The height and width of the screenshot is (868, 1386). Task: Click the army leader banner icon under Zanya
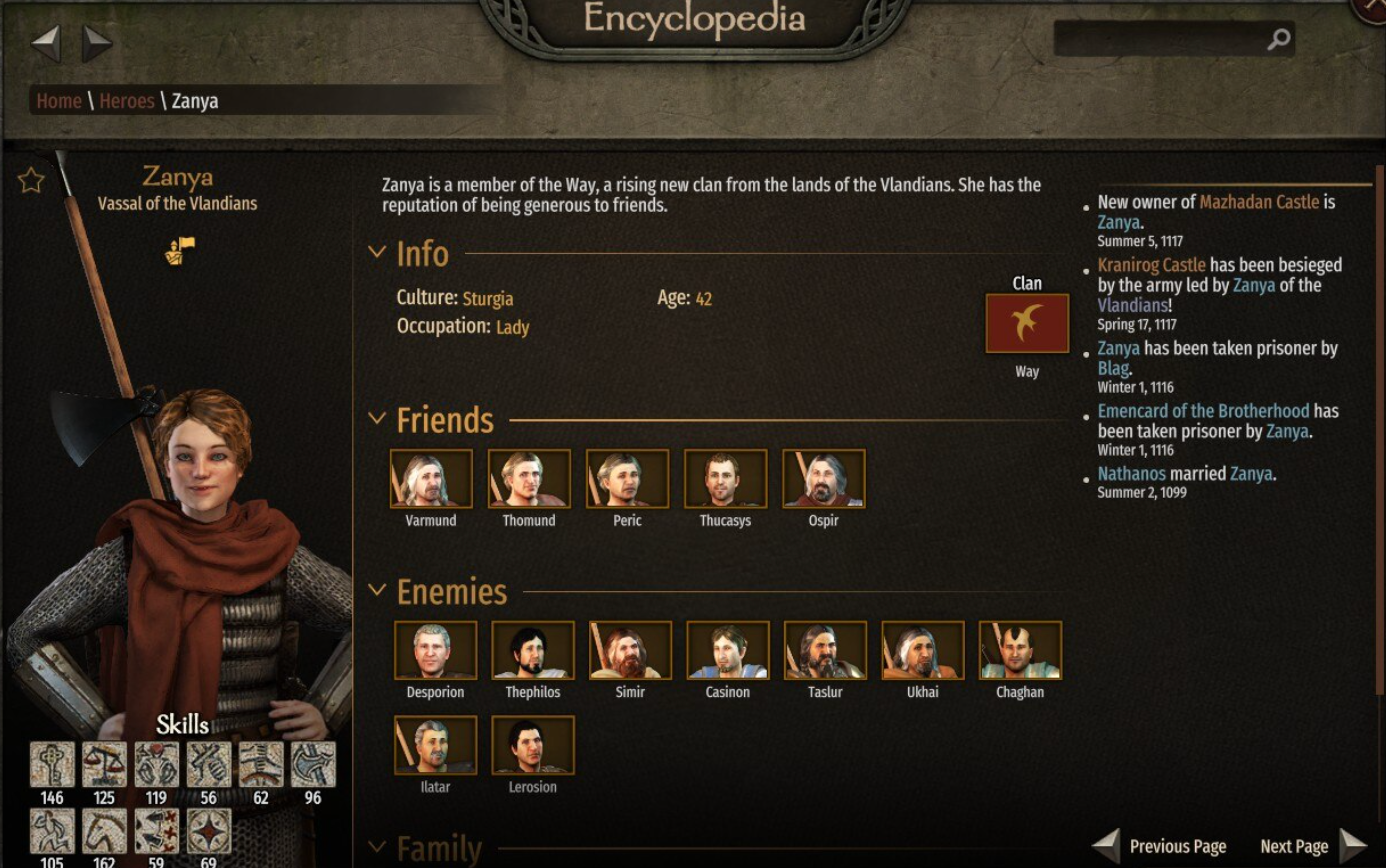tap(180, 250)
